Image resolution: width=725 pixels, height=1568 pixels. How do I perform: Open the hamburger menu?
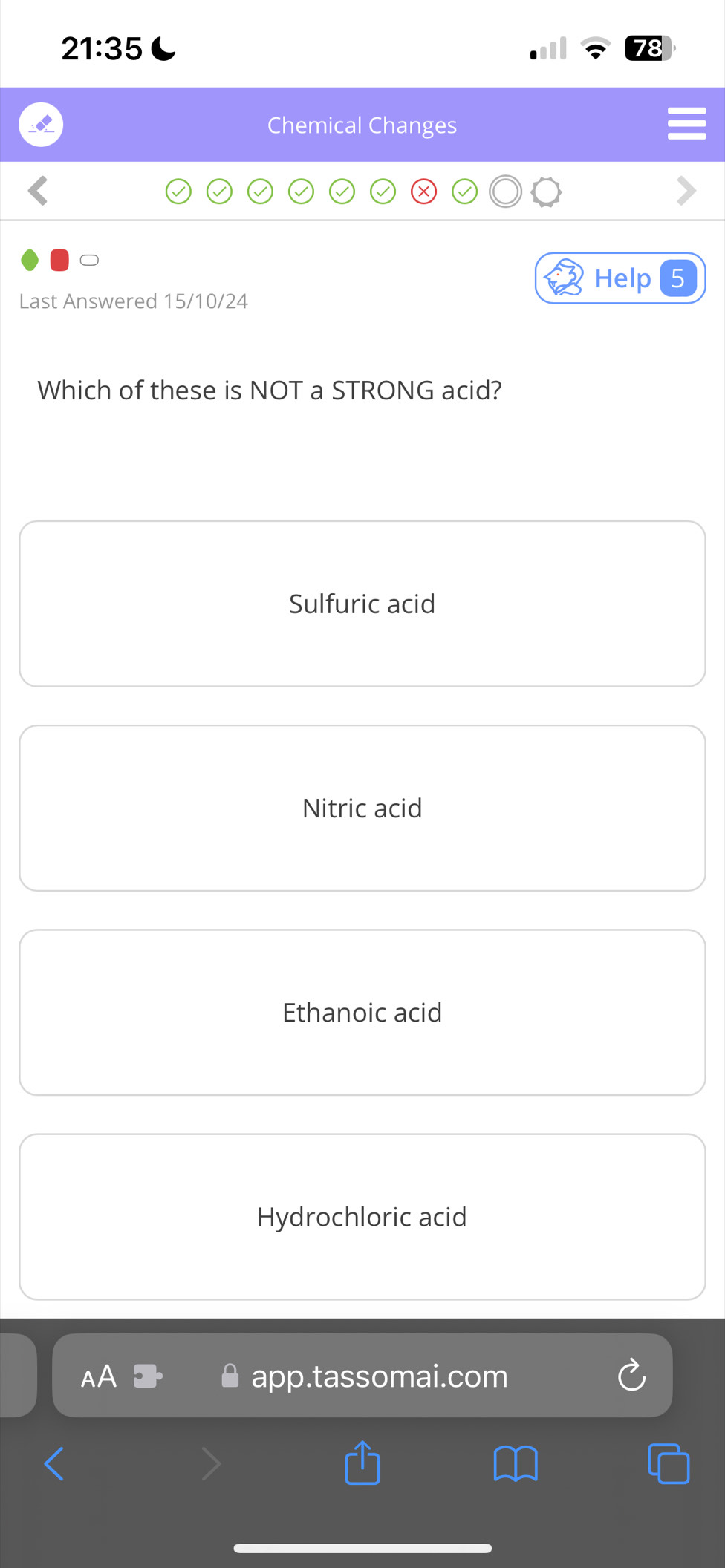pos(686,123)
